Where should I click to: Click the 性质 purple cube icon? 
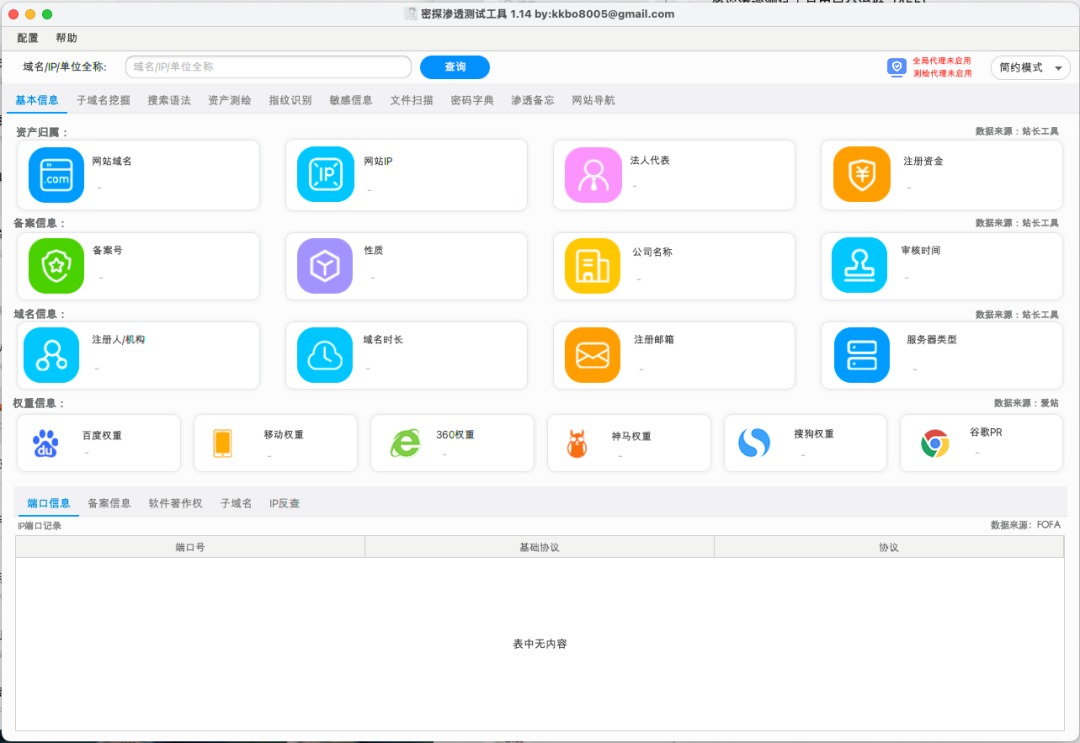pyautogui.click(x=325, y=266)
